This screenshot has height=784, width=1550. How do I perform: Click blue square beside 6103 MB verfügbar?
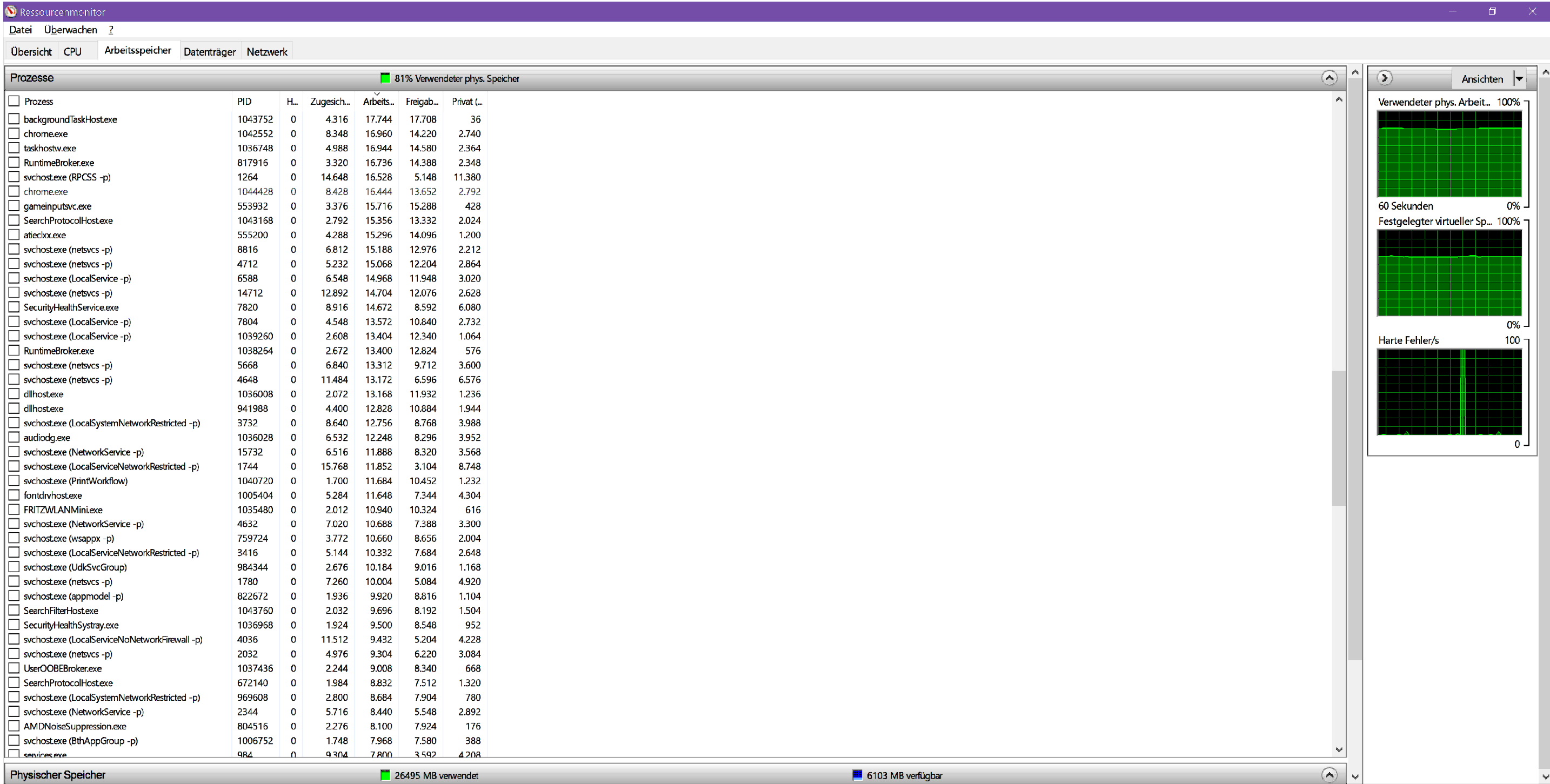point(858,775)
